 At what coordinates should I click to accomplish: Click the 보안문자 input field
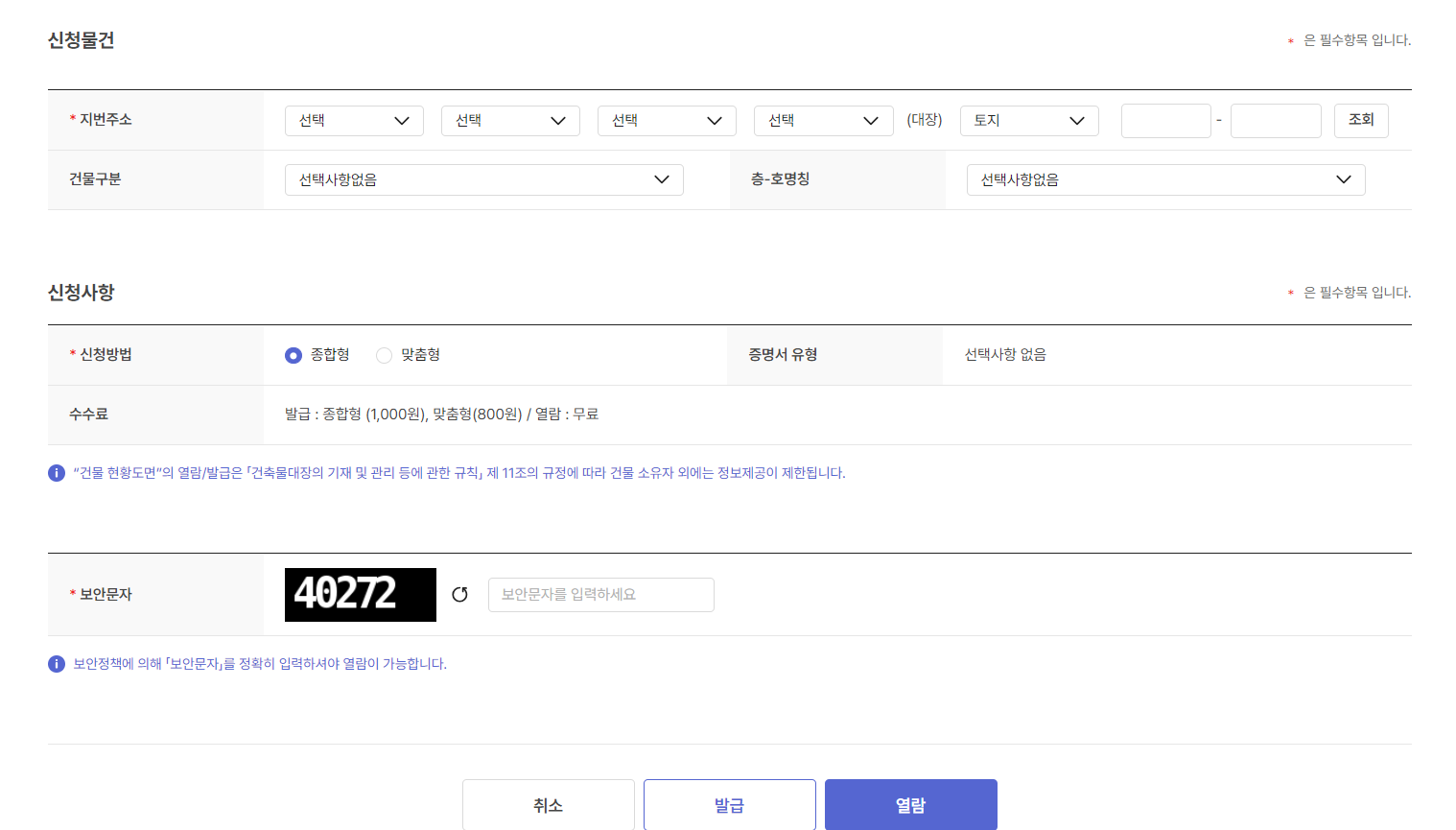(600, 594)
